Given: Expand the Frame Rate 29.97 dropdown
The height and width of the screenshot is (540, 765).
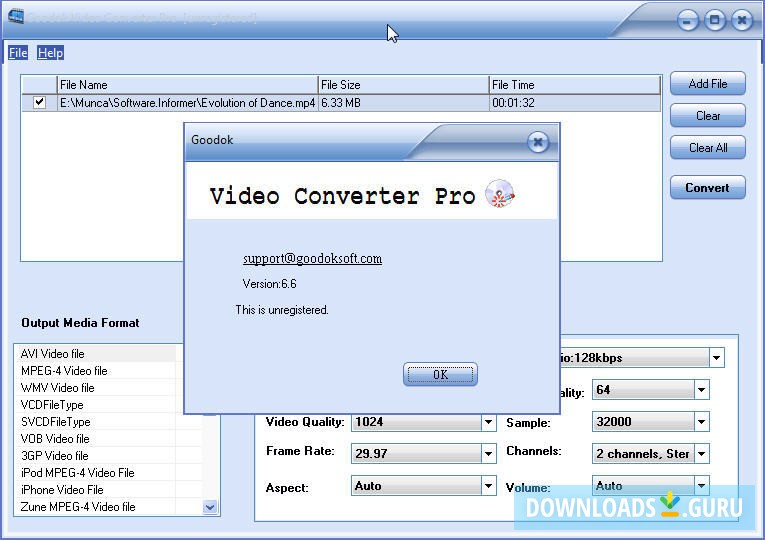Looking at the screenshot, I should (x=488, y=454).
